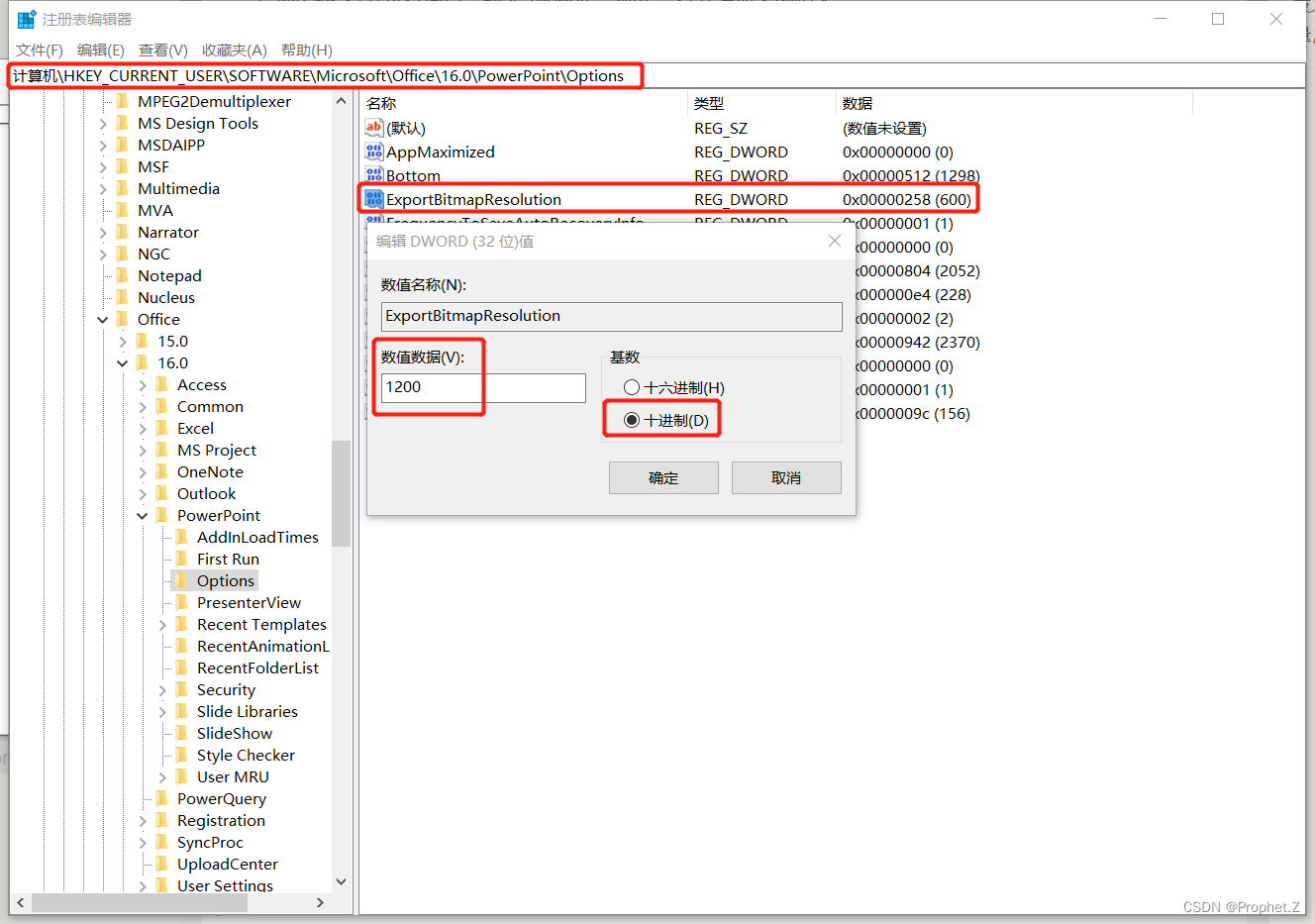Select the Outlook tree item
Image resolution: width=1315 pixels, height=924 pixels.
[x=206, y=493]
